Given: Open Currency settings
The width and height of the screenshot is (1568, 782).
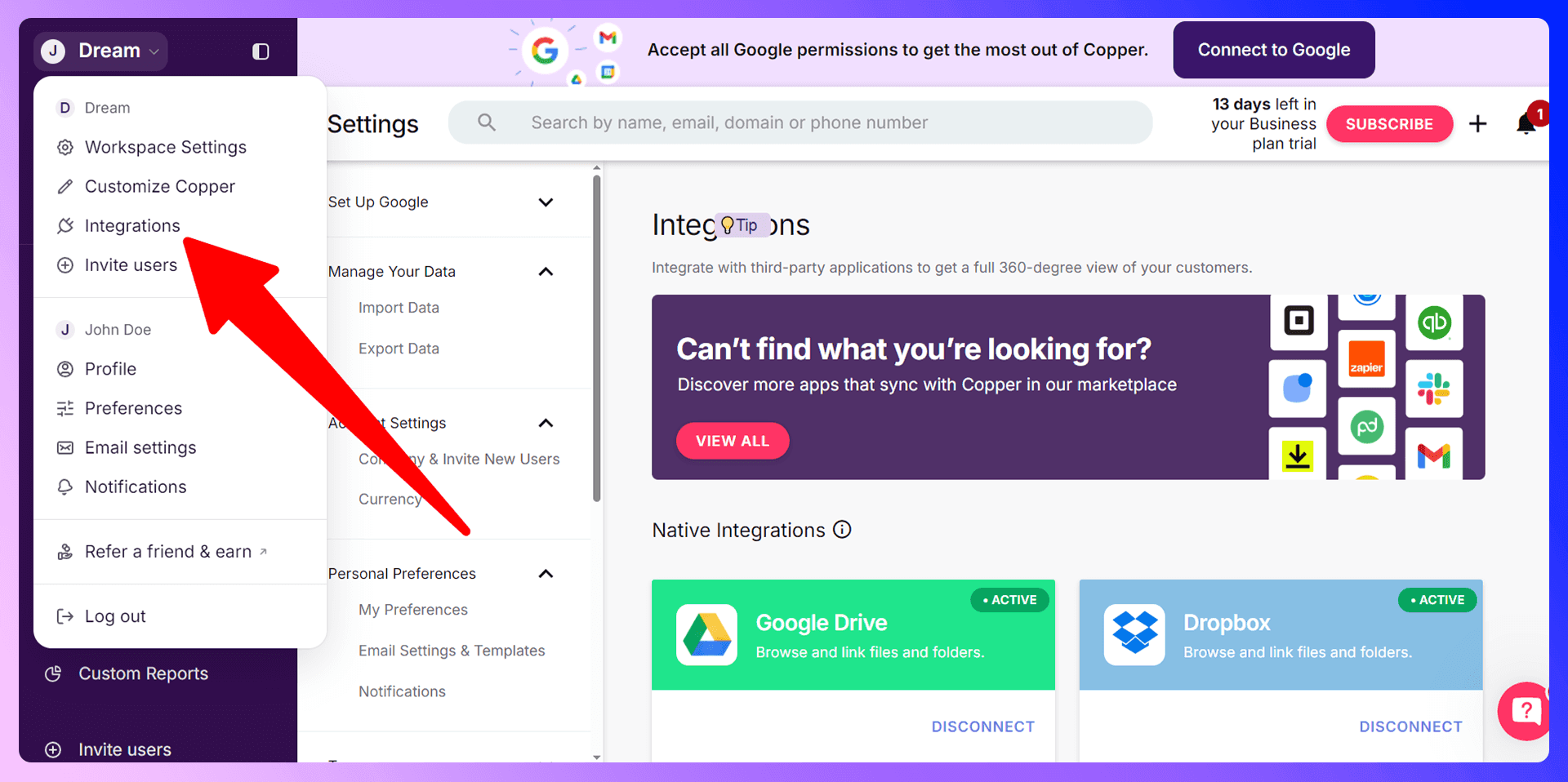Looking at the screenshot, I should 390,499.
